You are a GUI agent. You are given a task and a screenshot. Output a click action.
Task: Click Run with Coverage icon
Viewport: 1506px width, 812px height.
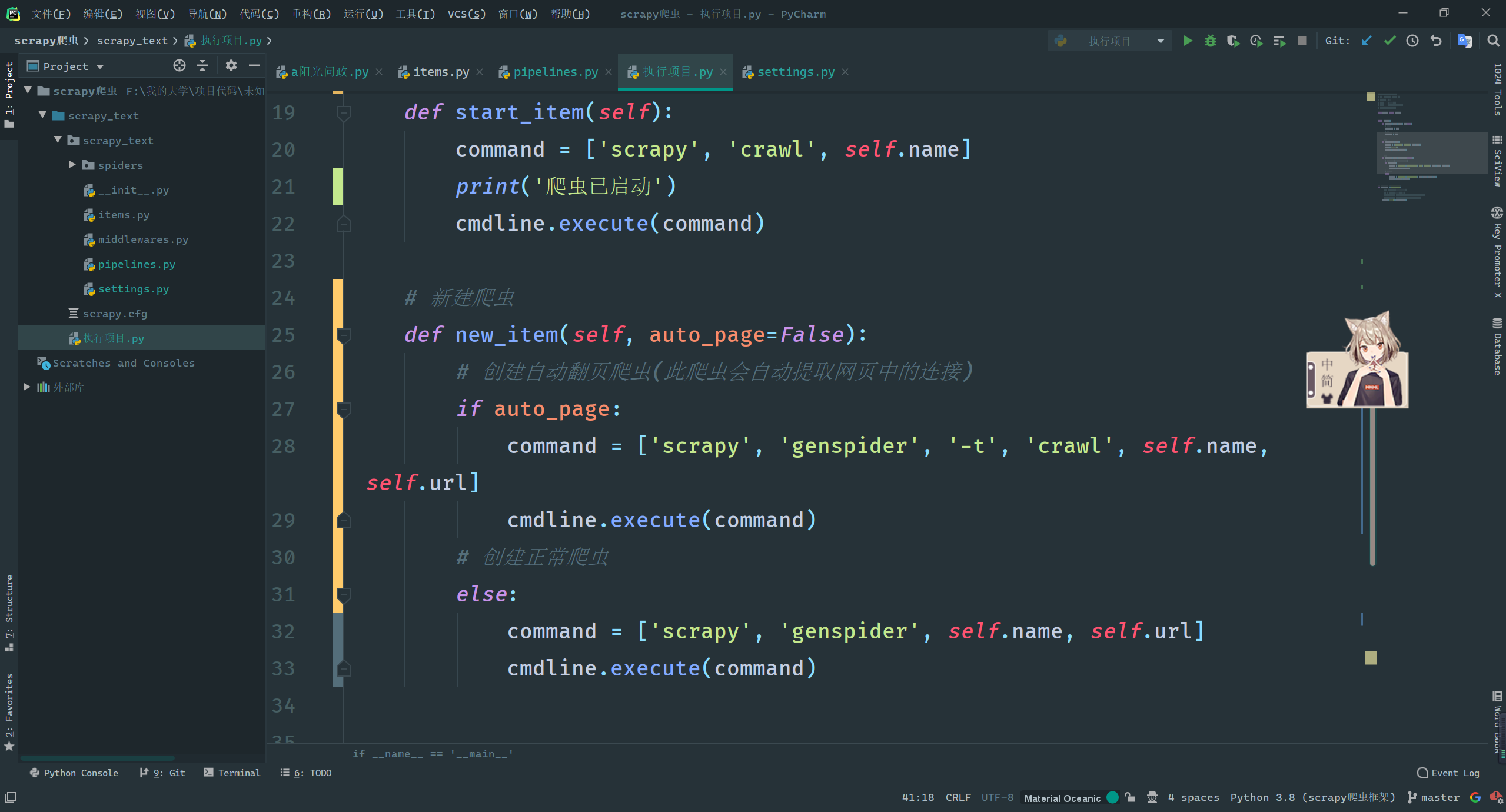tap(1233, 41)
